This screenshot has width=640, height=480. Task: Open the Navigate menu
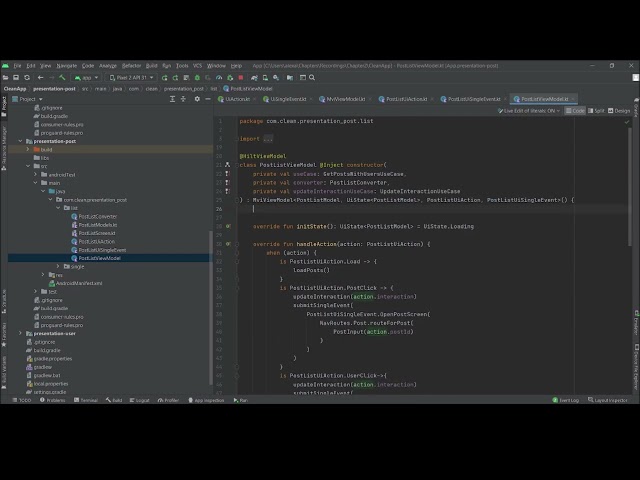[x=67, y=66]
